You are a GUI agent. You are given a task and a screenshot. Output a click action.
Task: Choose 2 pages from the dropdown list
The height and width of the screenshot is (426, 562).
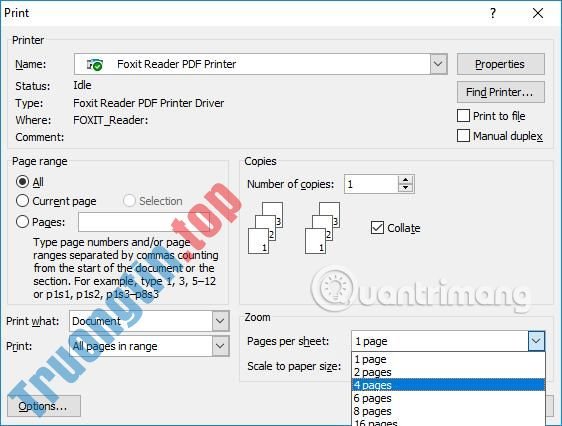[x=448, y=372]
